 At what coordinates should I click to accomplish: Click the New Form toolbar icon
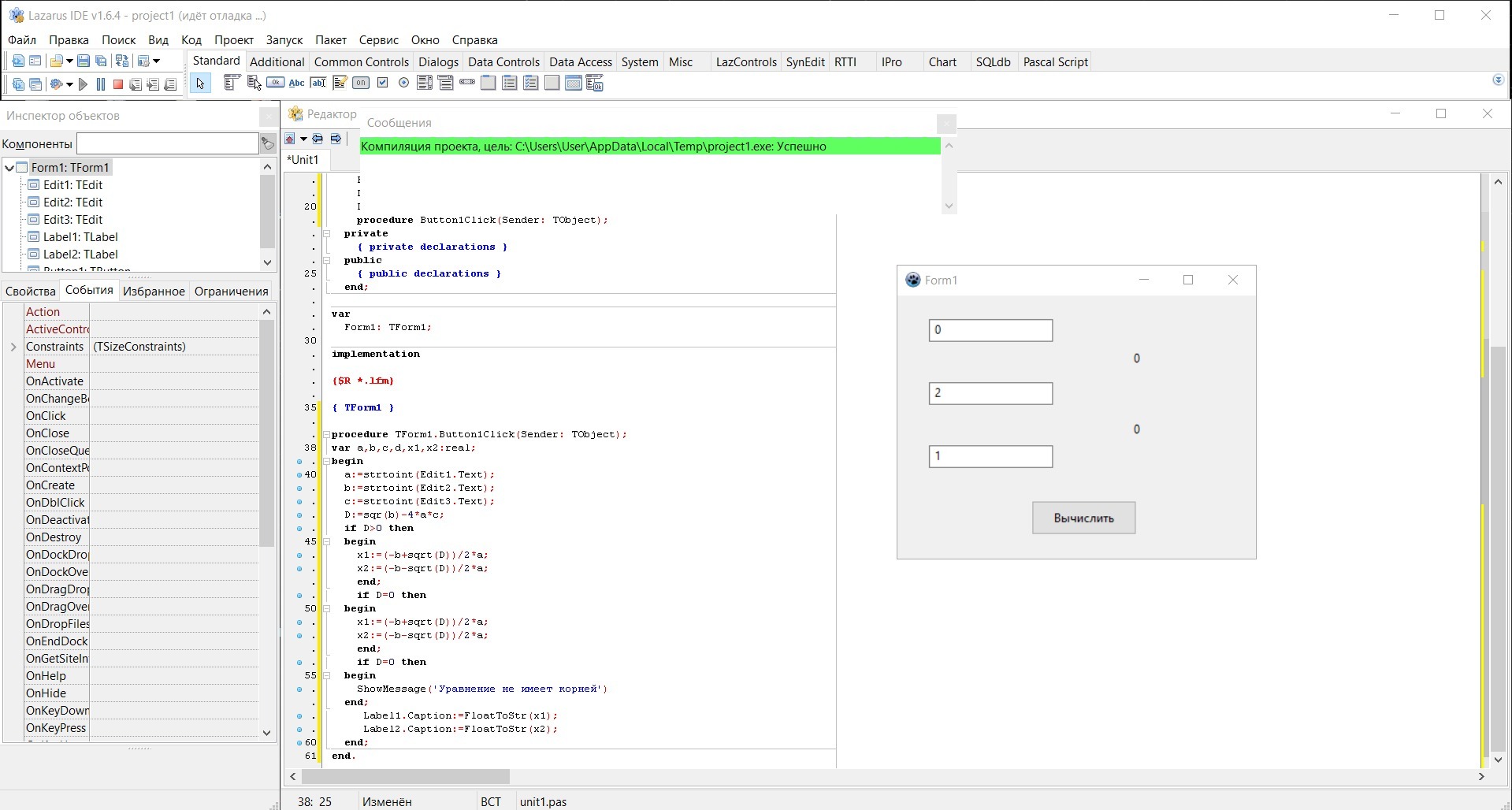pyautogui.click(x=35, y=61)
